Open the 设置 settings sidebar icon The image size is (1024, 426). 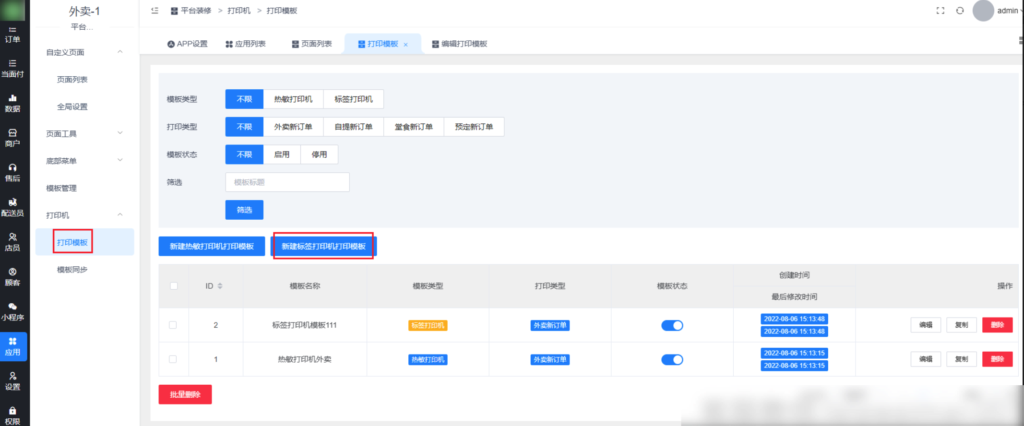click(x=13, y=381)
